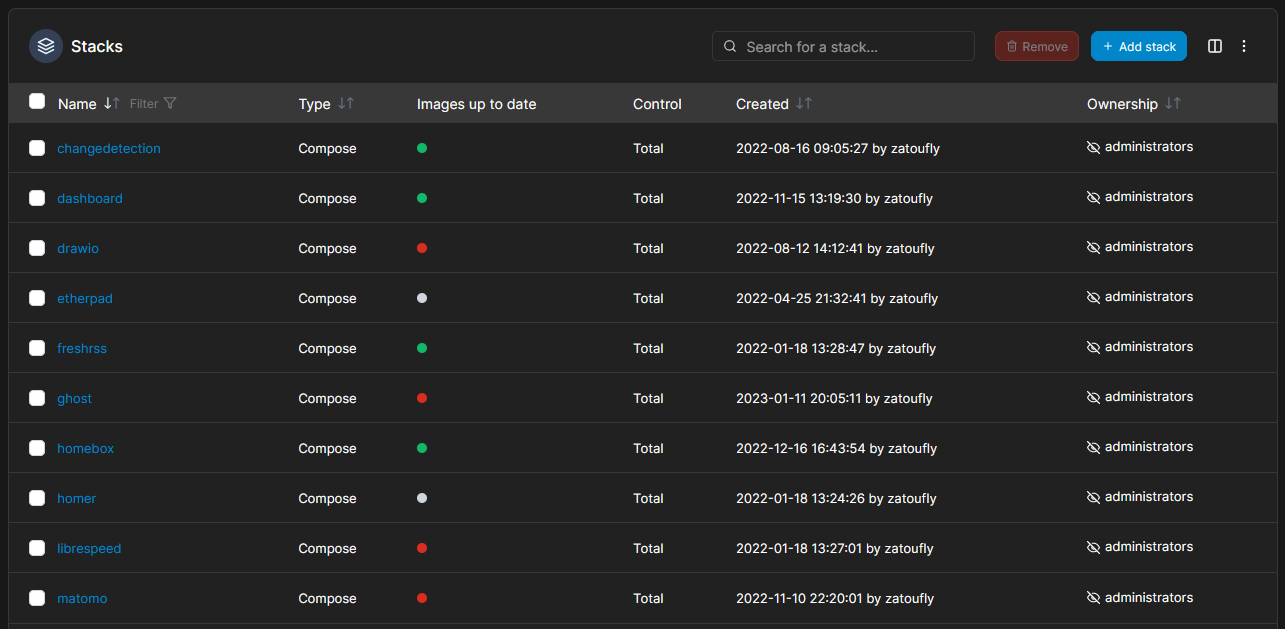The height and width of the screenshot is (629, 1285).
Task: Open the changedetection stack link
Action: (x=108, y=148)
